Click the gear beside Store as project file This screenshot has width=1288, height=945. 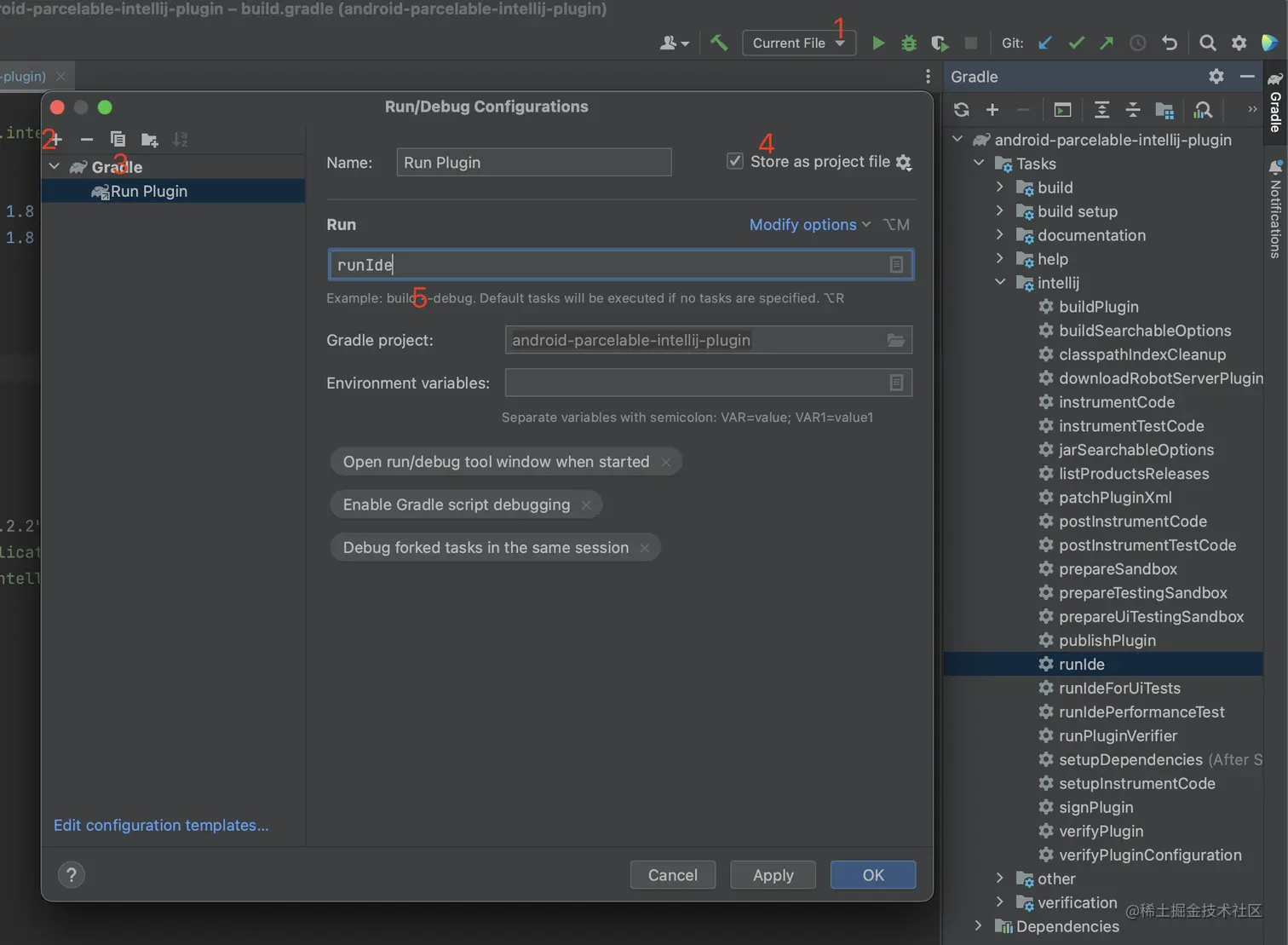pos(904,162)
